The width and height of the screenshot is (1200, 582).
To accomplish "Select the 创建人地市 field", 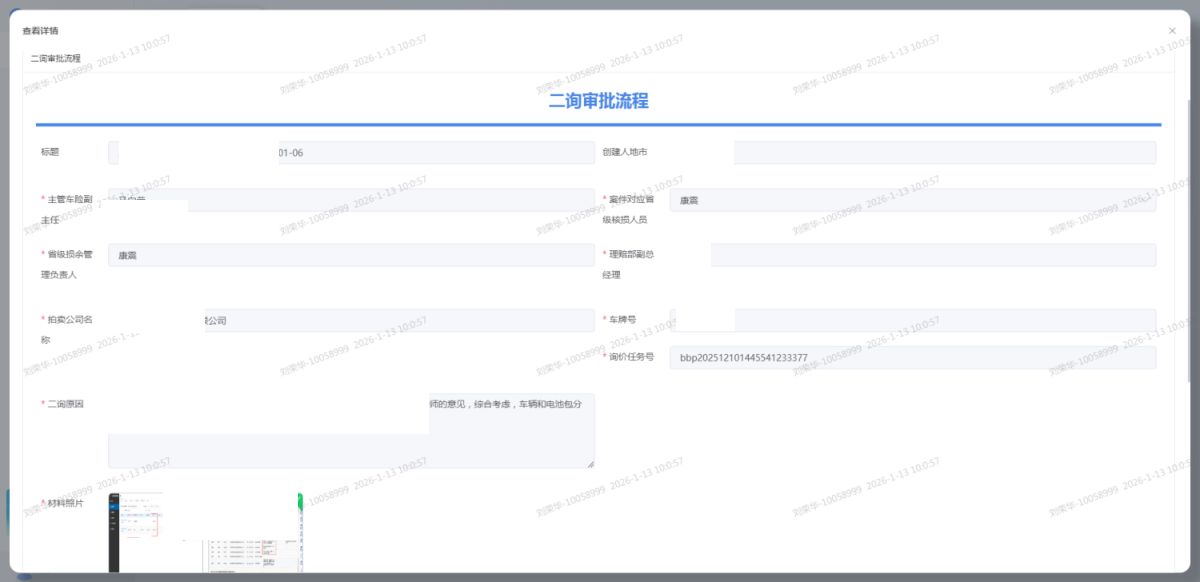I will 944,152.
